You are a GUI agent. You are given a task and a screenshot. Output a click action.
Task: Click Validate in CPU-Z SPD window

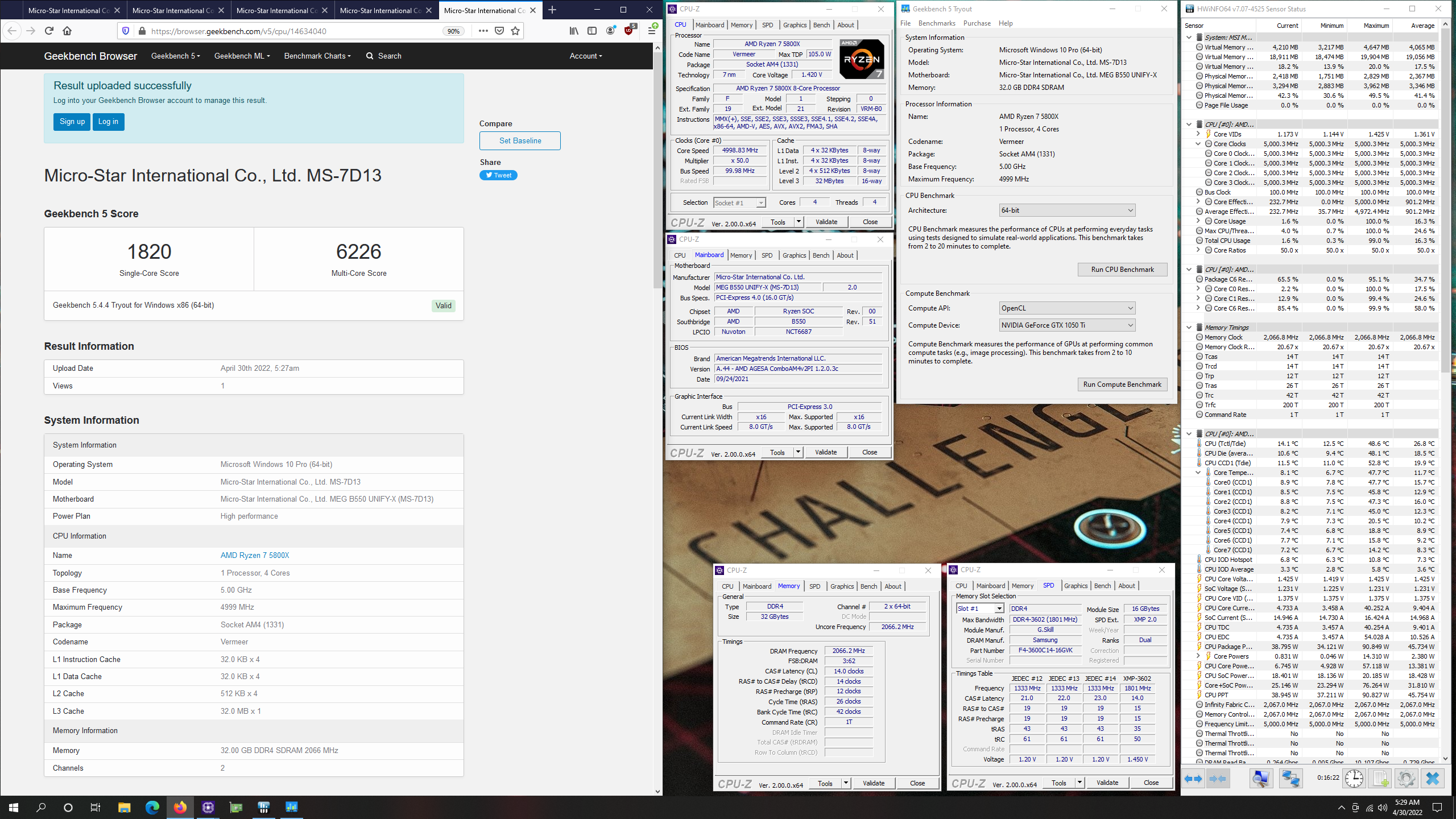tap(1107, 783)
